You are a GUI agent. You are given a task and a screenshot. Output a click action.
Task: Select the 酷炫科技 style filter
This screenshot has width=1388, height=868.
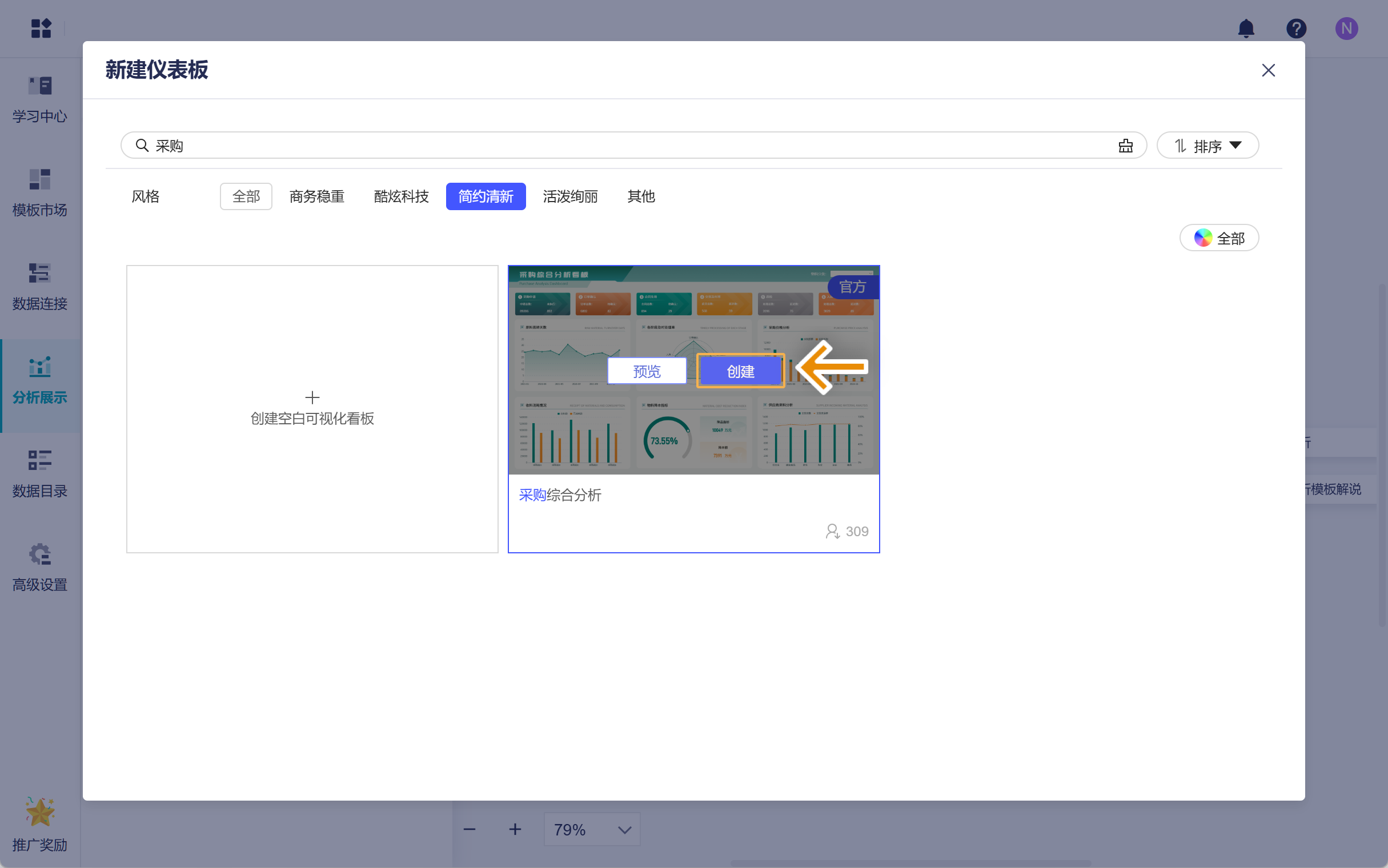[x=400, y=196]
